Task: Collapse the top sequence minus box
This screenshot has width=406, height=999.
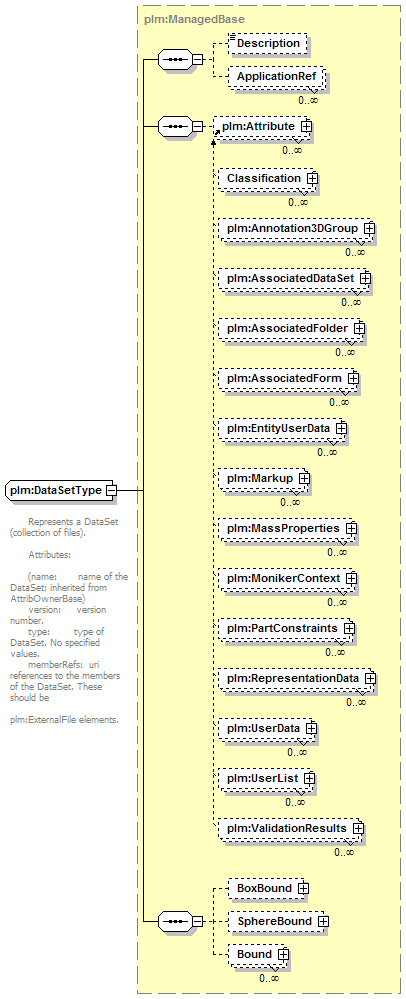Action: [x=197, y=59]
